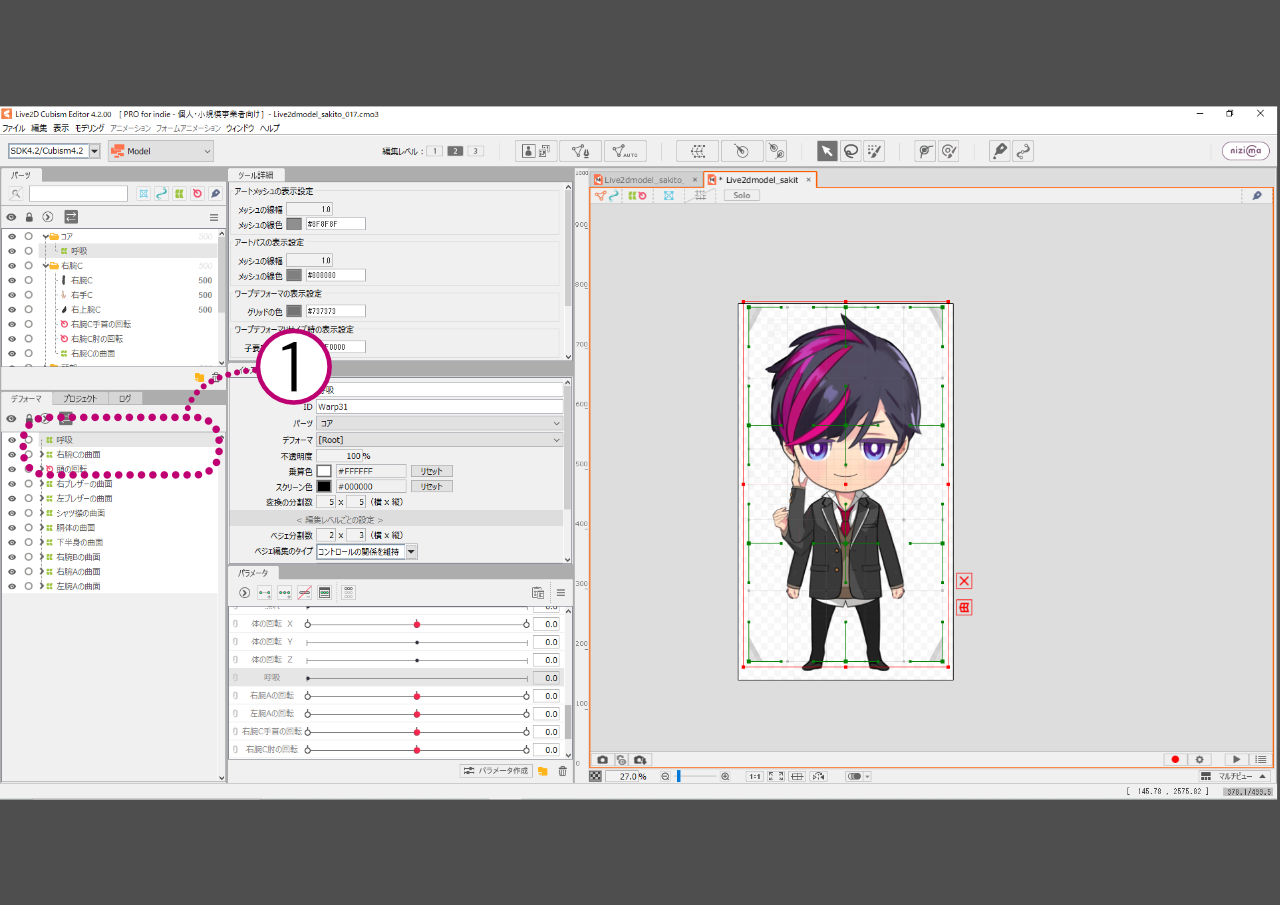This screenshot has width=1280, height=905.
Task: Click the parameter panel hamburger menu icon
Action: click(x=561, y=593)
